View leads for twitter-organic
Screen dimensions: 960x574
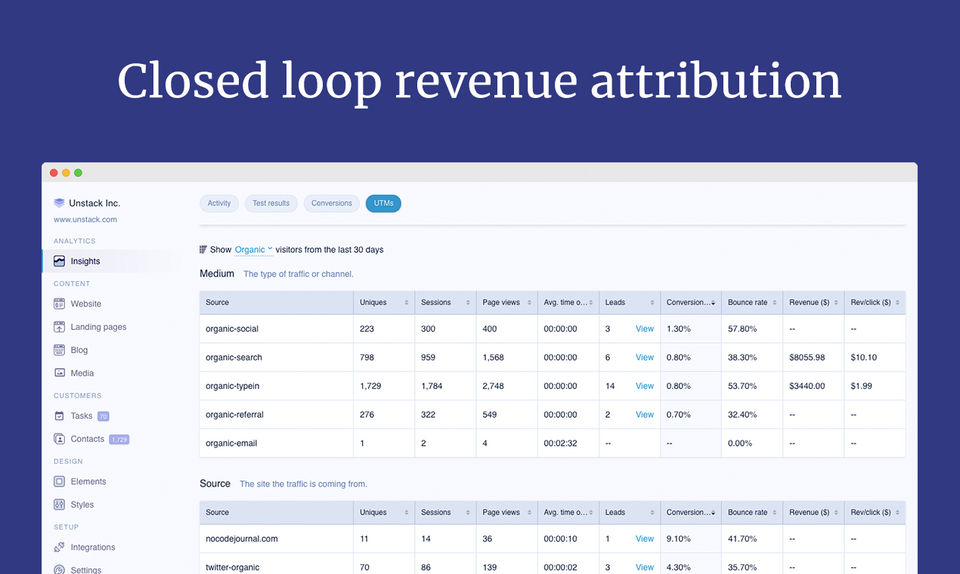(x=645, y=567)
